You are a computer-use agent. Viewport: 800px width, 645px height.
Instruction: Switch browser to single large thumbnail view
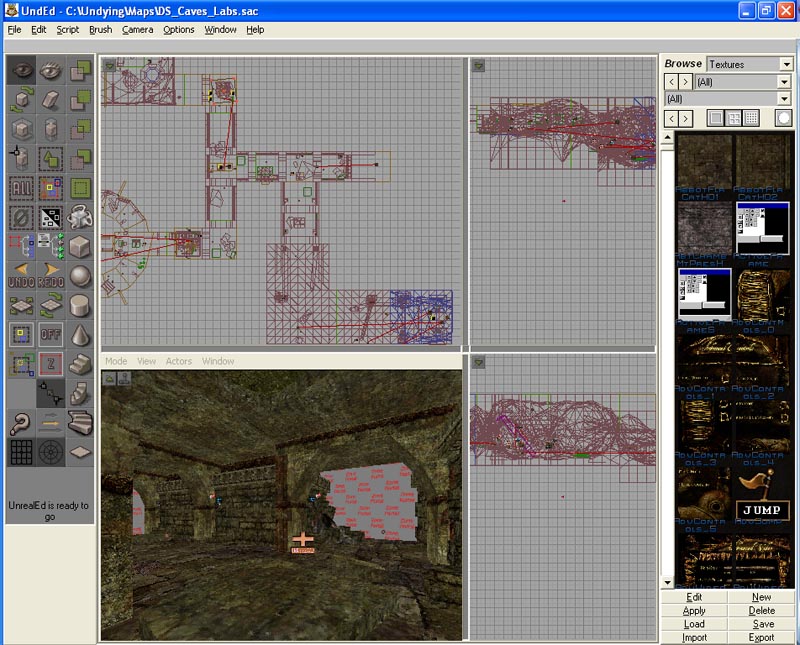(716, 118)
